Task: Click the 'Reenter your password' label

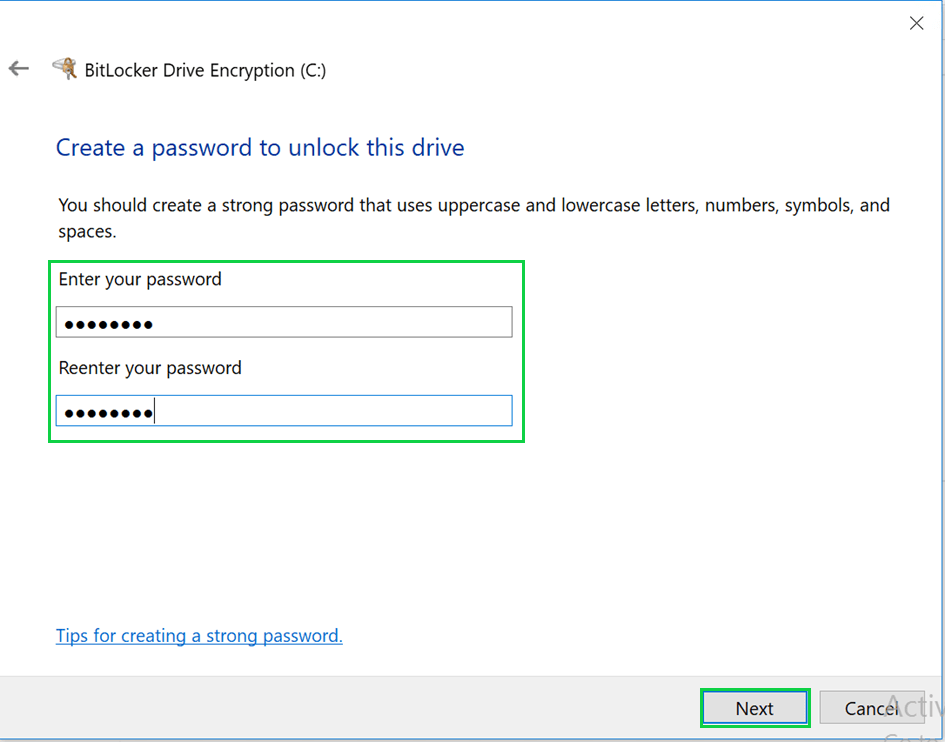Action: click(150, 368)
